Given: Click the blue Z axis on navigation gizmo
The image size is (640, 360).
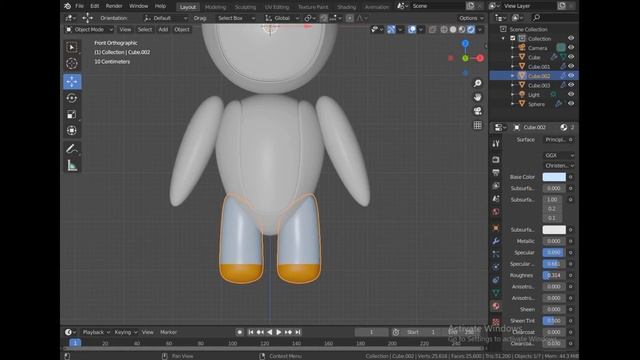Looking at the screenshot, I should 465,43.
